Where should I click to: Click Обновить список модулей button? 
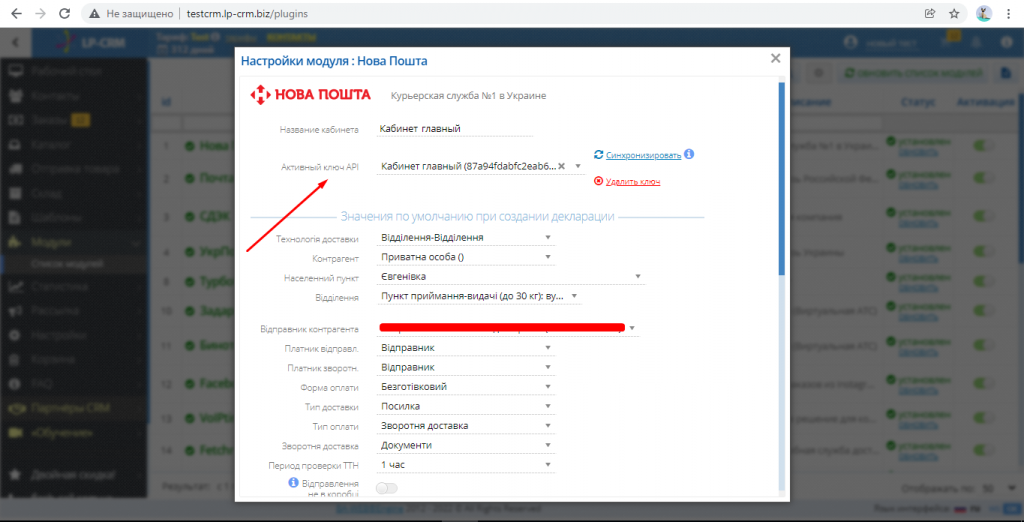point(912,73)
